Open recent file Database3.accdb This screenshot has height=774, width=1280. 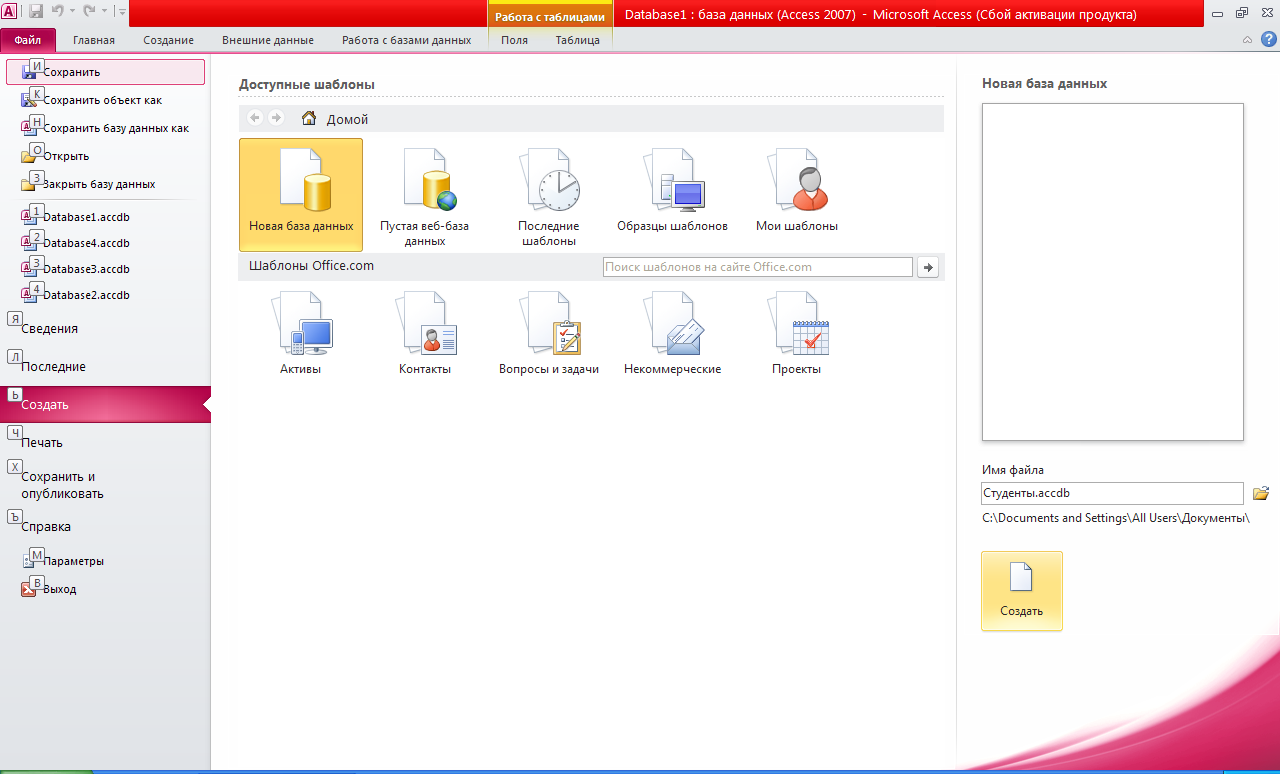click(x=105, y=269)
